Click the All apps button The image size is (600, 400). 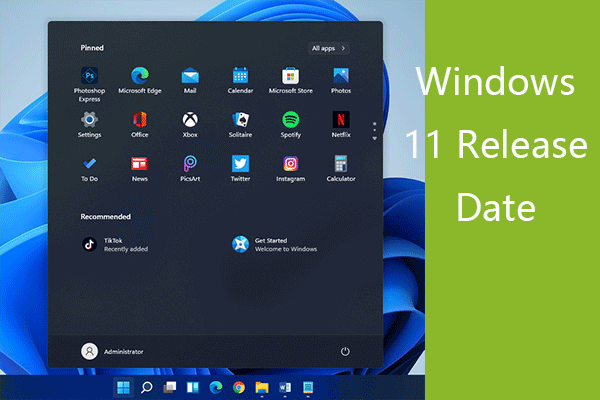point(328,48)
